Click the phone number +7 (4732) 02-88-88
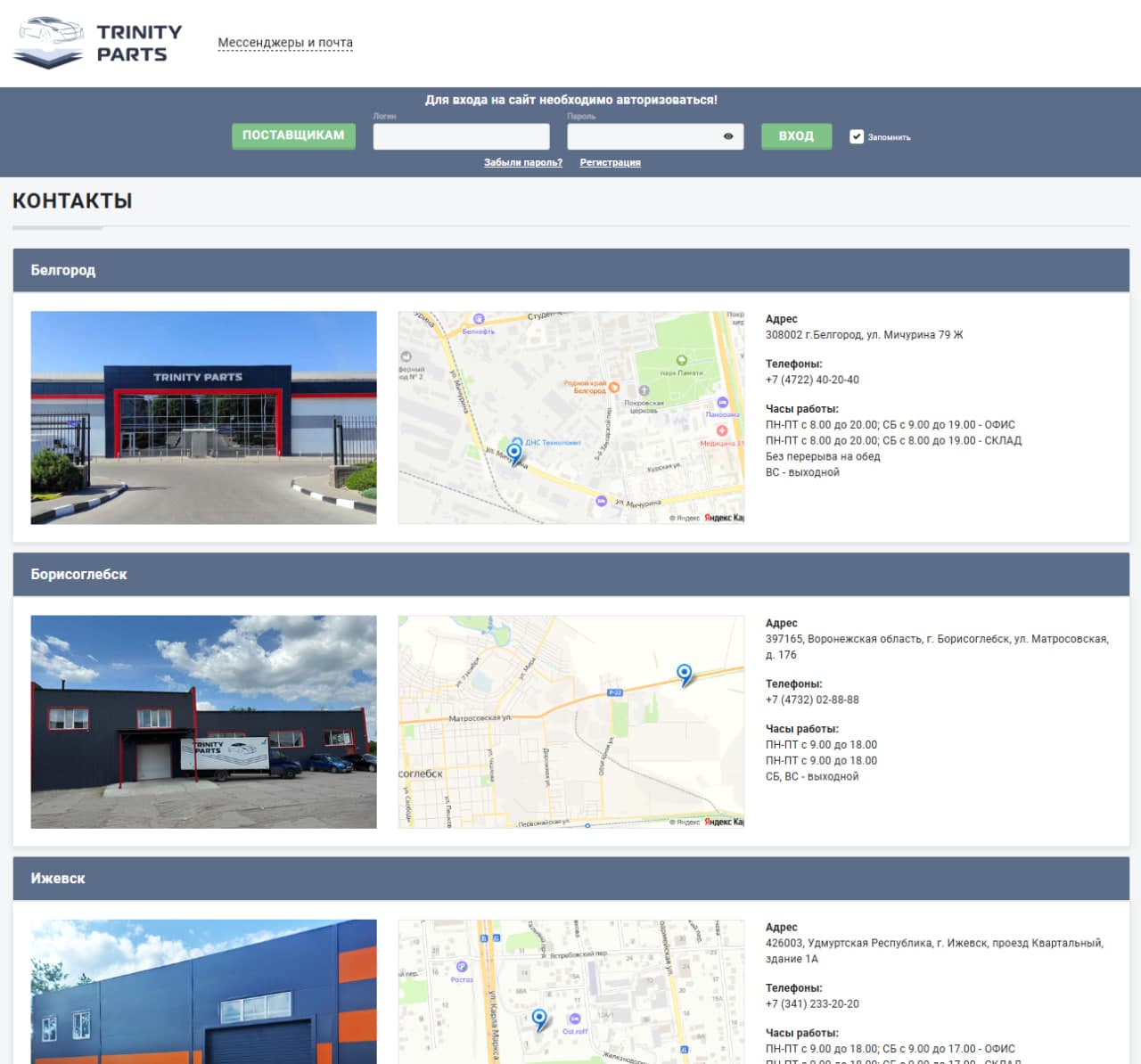 pyautogui.click(x=812, y=700)
